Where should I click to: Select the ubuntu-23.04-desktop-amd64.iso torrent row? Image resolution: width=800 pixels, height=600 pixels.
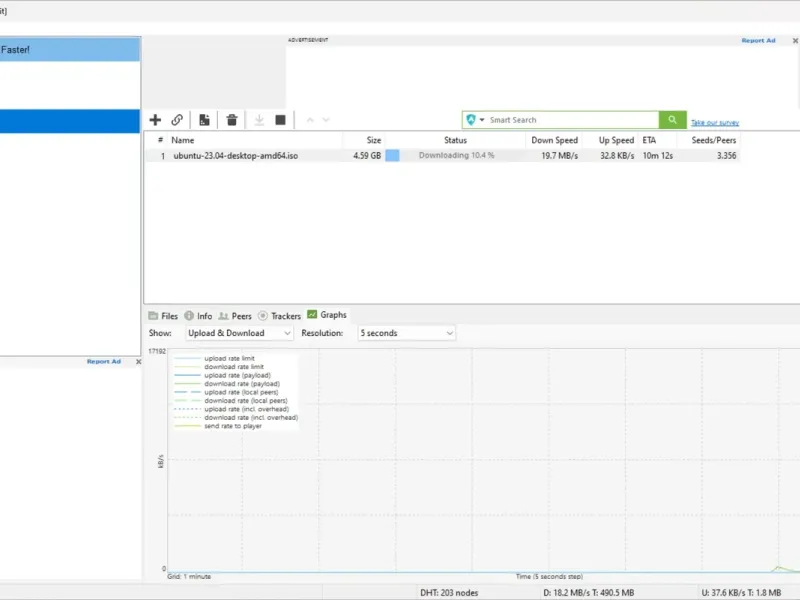442,156
